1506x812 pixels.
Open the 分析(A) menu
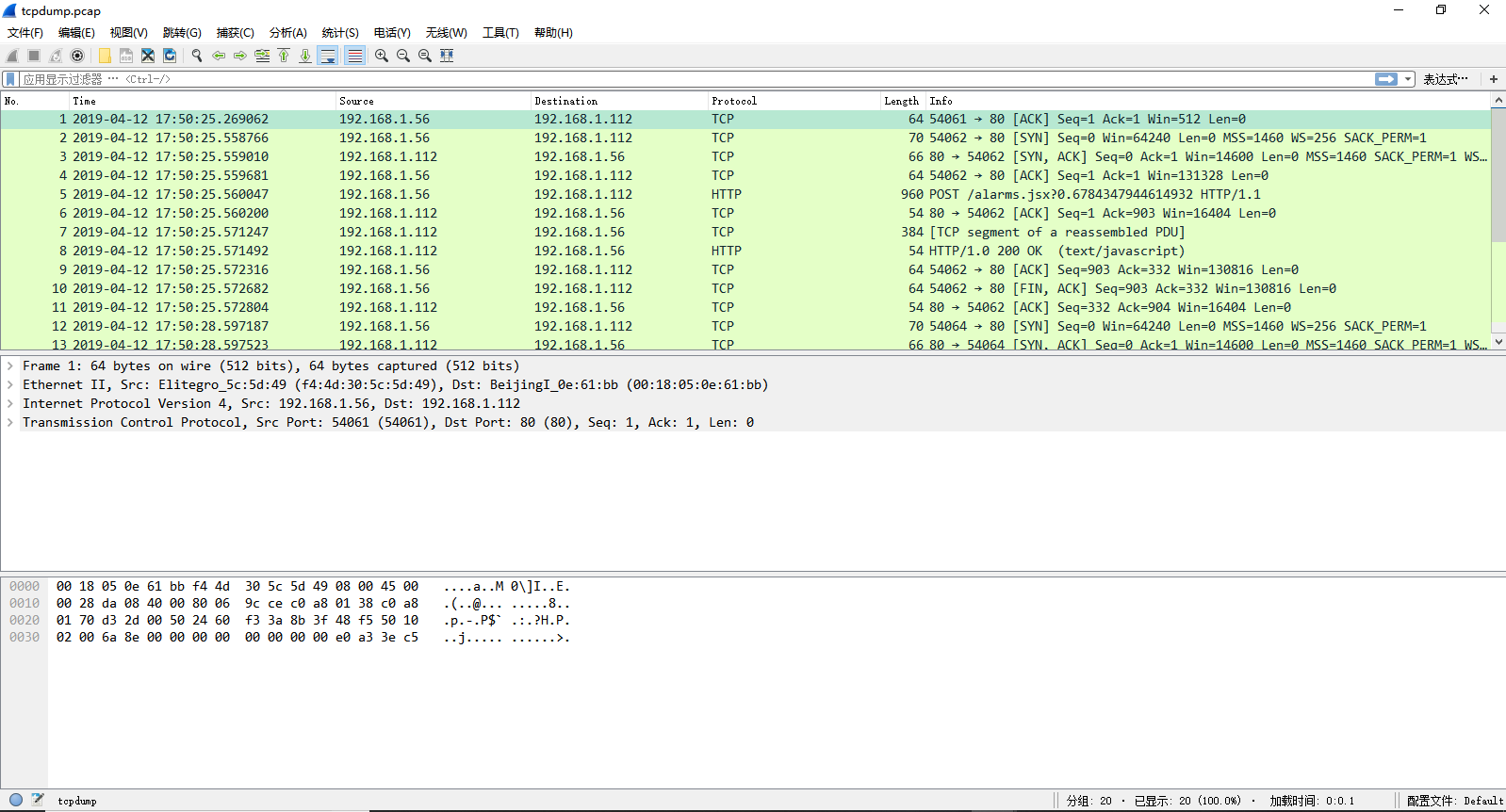[x=287, y=32]
